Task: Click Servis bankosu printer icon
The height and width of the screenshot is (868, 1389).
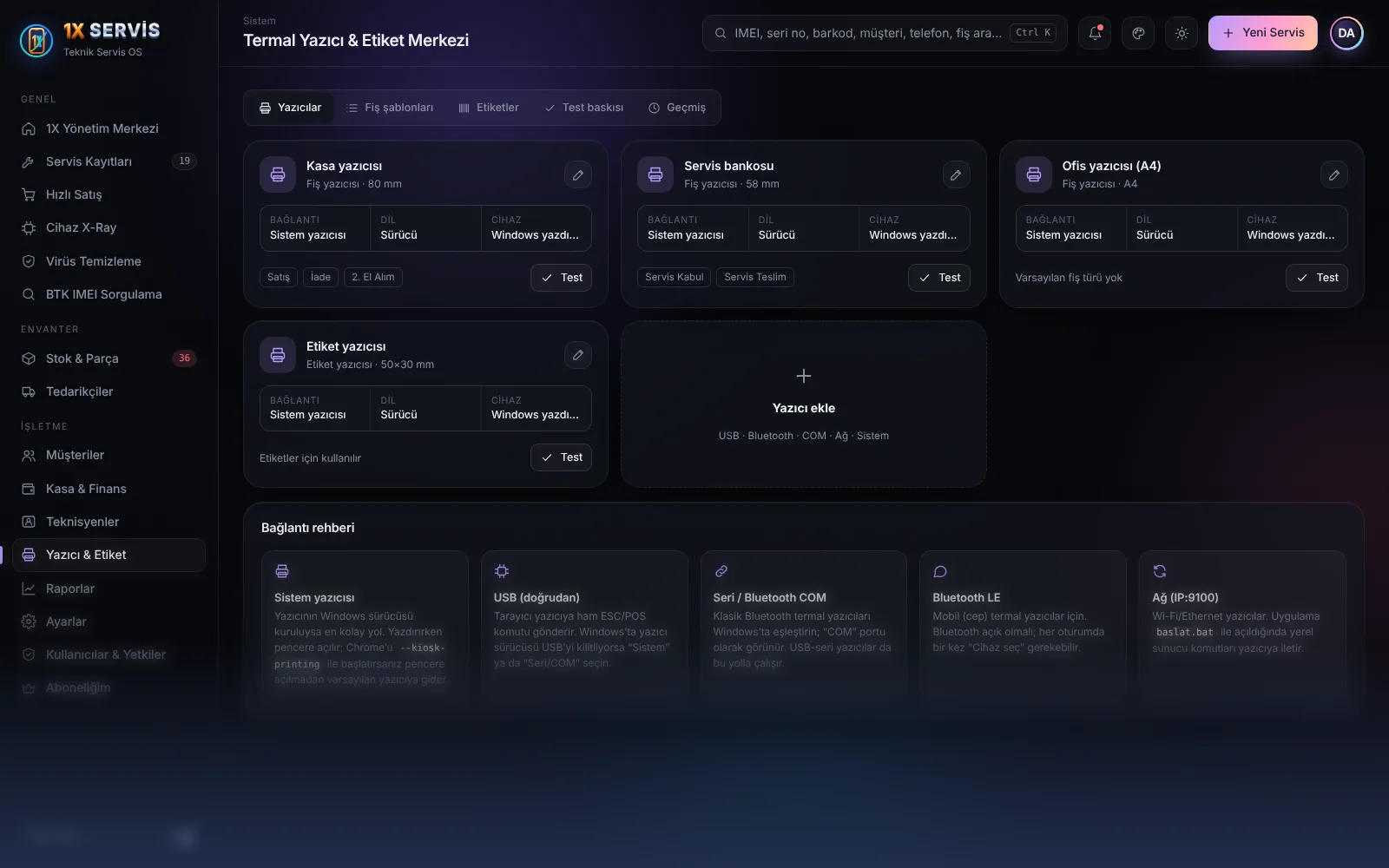Action: pyautogui.click(x=655, y=174)
